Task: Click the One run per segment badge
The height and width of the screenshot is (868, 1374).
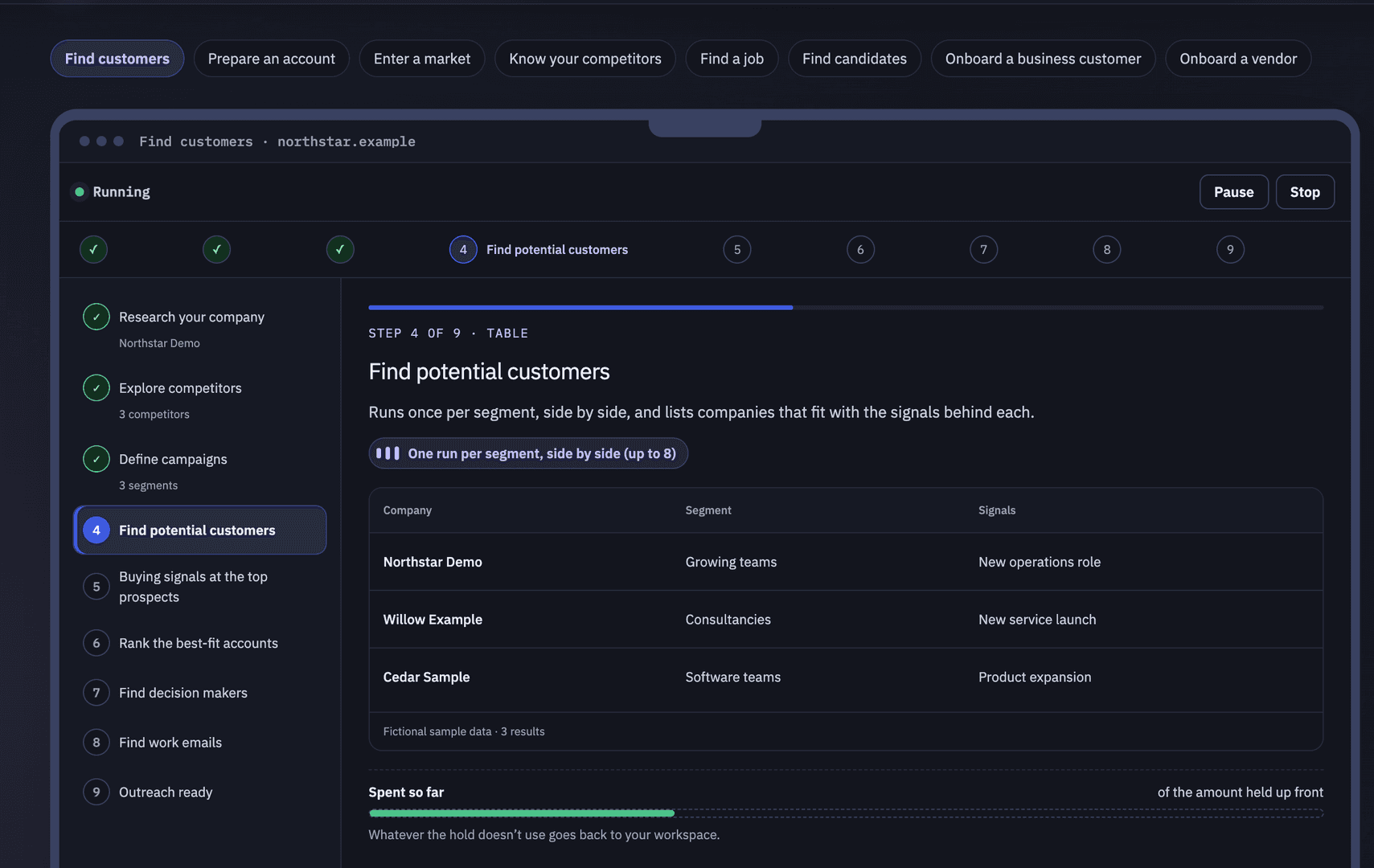Action: [528, 453]
